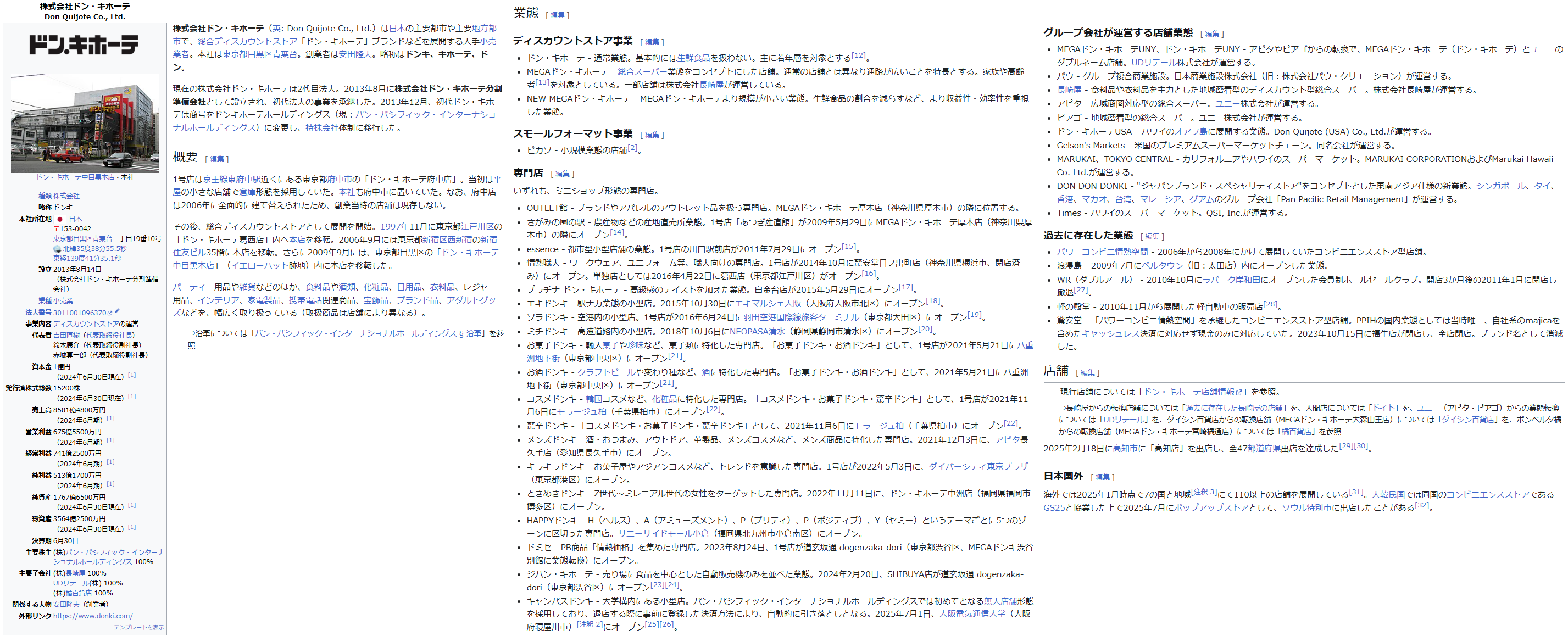Open the イエローハット link
Viewport: 1568px width, 636px height.
(259, 266)
